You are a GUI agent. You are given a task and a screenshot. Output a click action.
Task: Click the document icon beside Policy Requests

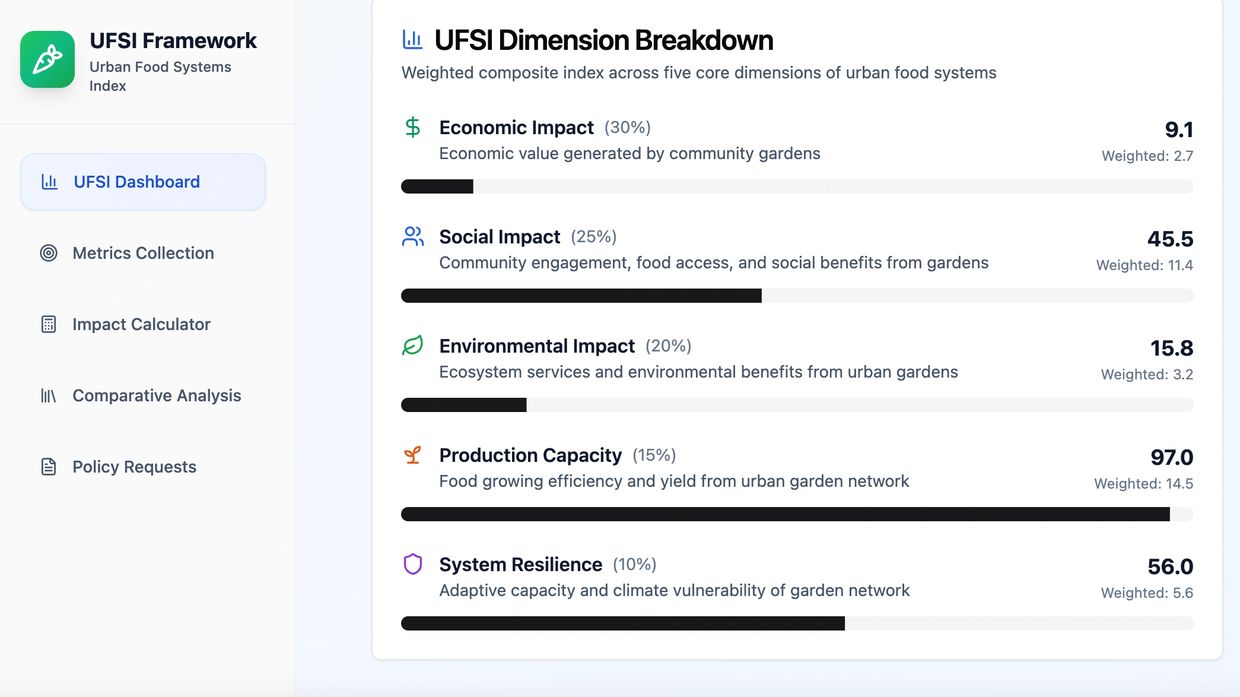(x=48, y=467)
